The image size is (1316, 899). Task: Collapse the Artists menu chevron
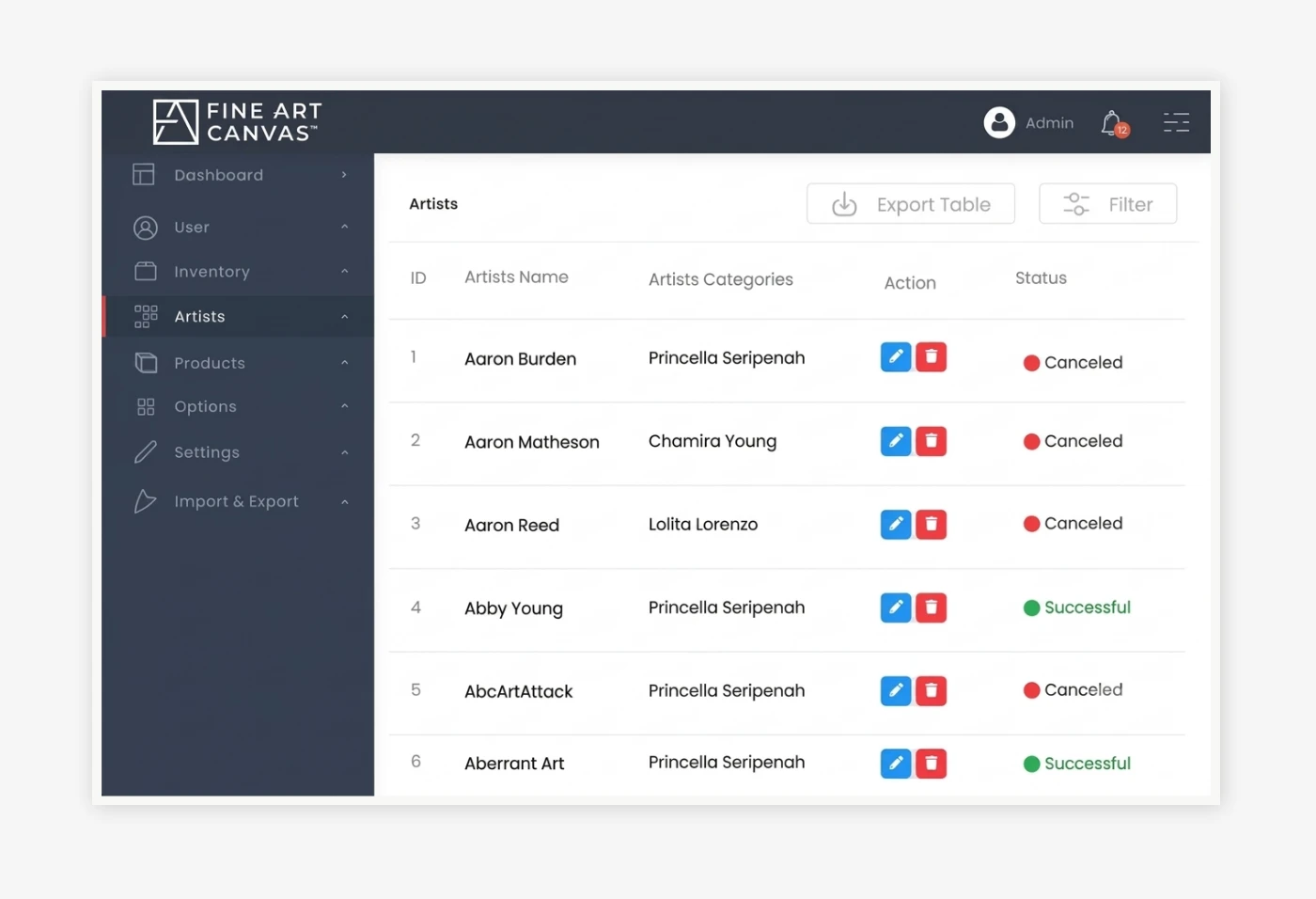pos(344,317)
